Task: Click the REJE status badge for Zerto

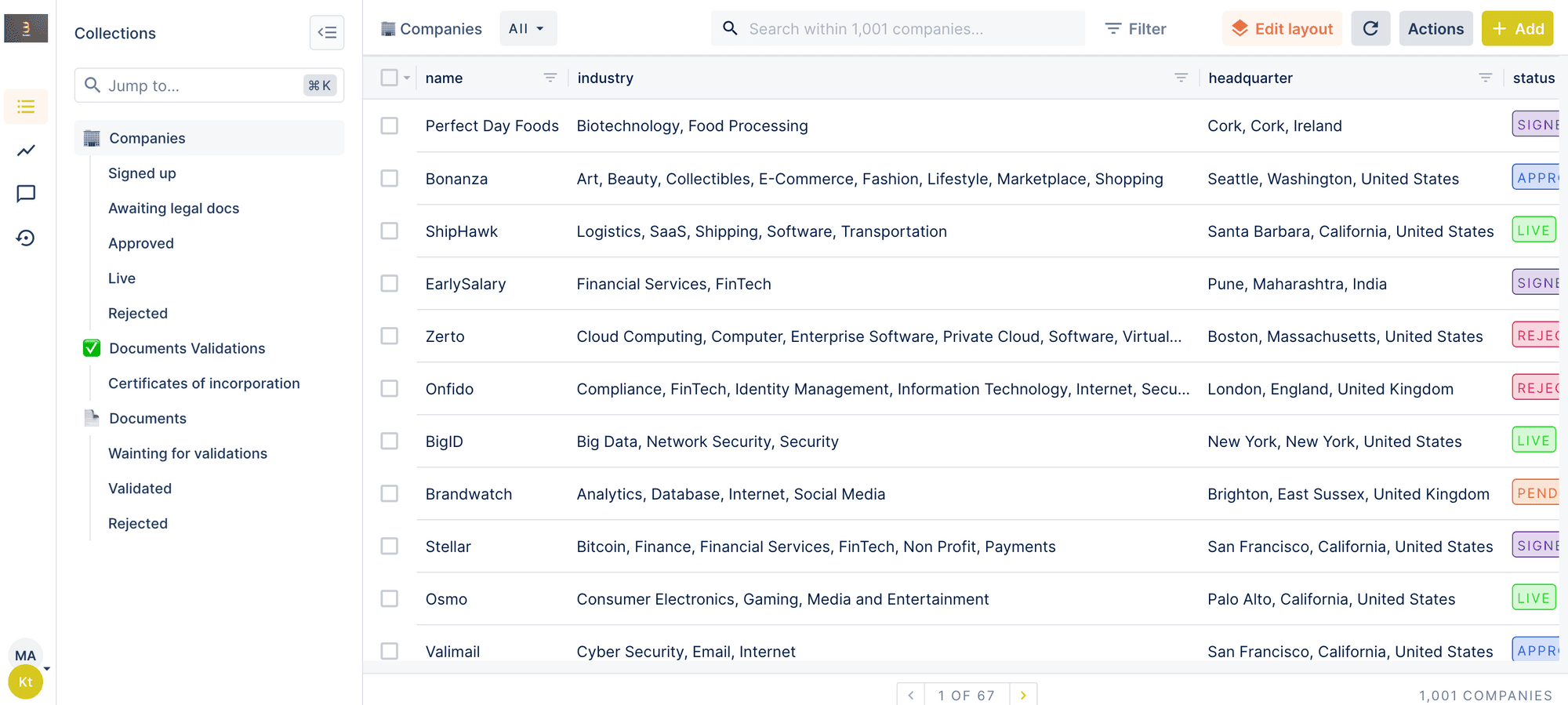Action: click(x=1536, y=336)
